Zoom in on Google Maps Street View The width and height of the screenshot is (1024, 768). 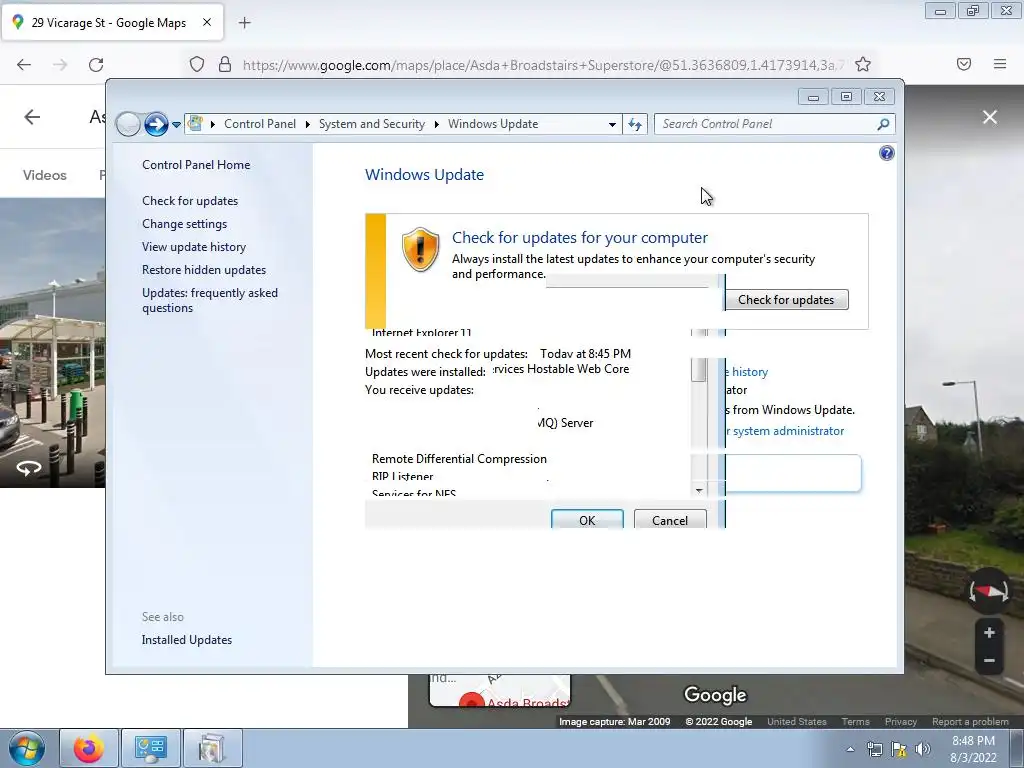coord(989,633)
